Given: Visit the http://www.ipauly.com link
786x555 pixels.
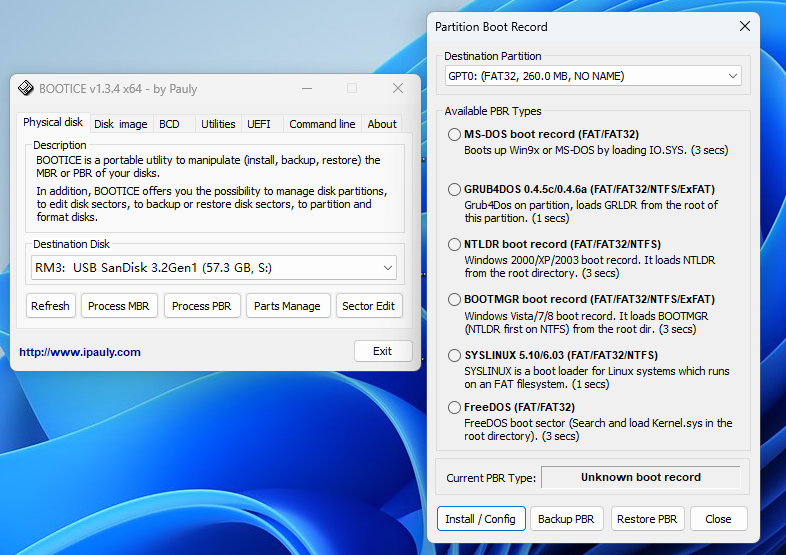Looking at the screenshot, I should [x=80, y=352].
